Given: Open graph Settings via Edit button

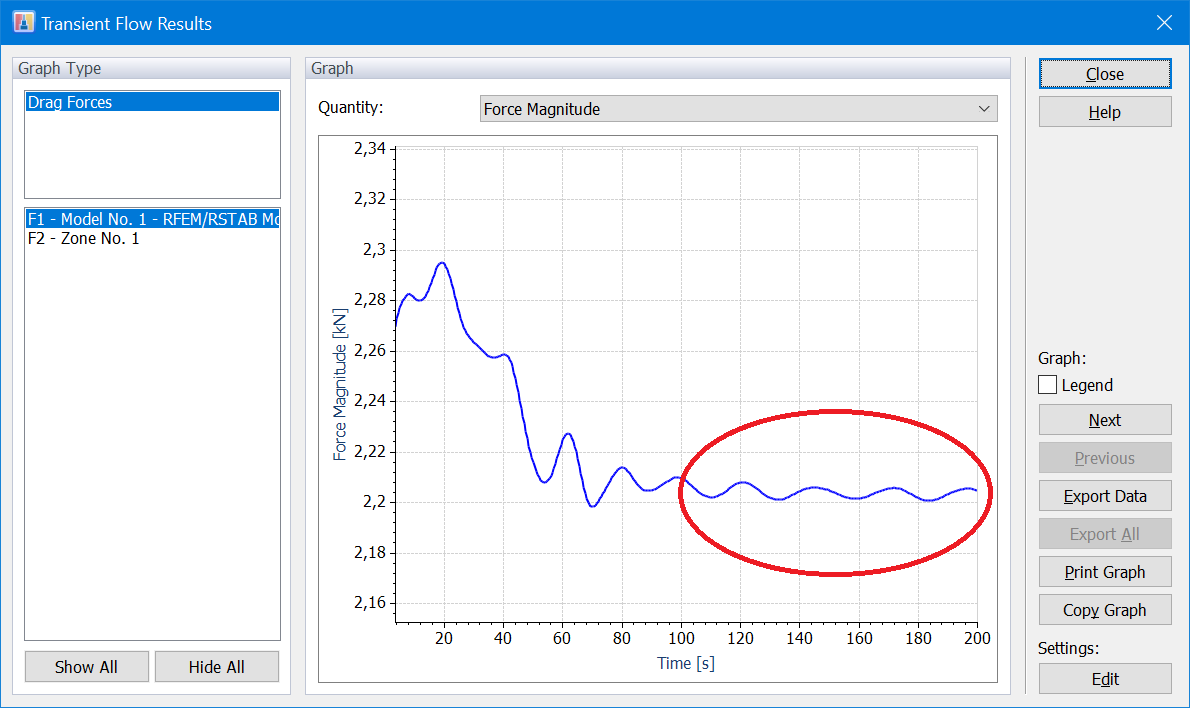Looking at the screenshot, I should 1104,678.
